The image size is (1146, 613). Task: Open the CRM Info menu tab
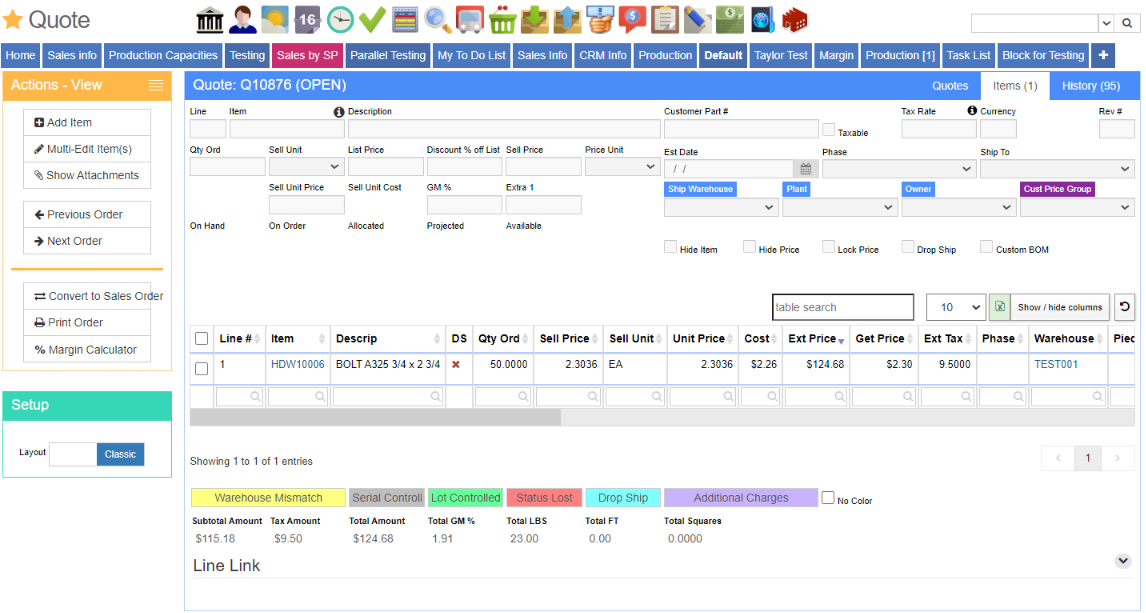point(602,56)
